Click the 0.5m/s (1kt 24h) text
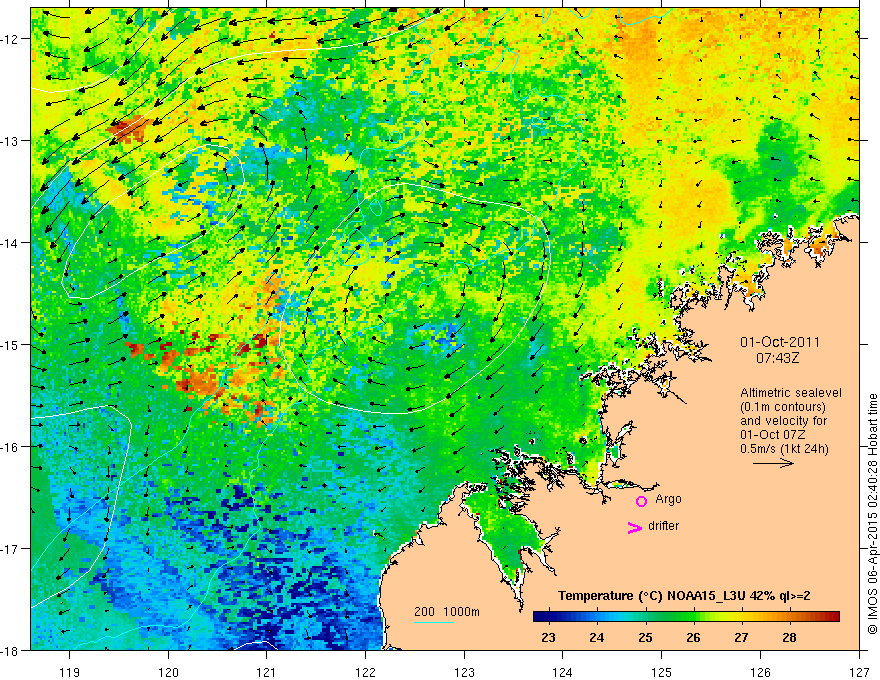Screen dimensions: 880x680 coord(784,449)
